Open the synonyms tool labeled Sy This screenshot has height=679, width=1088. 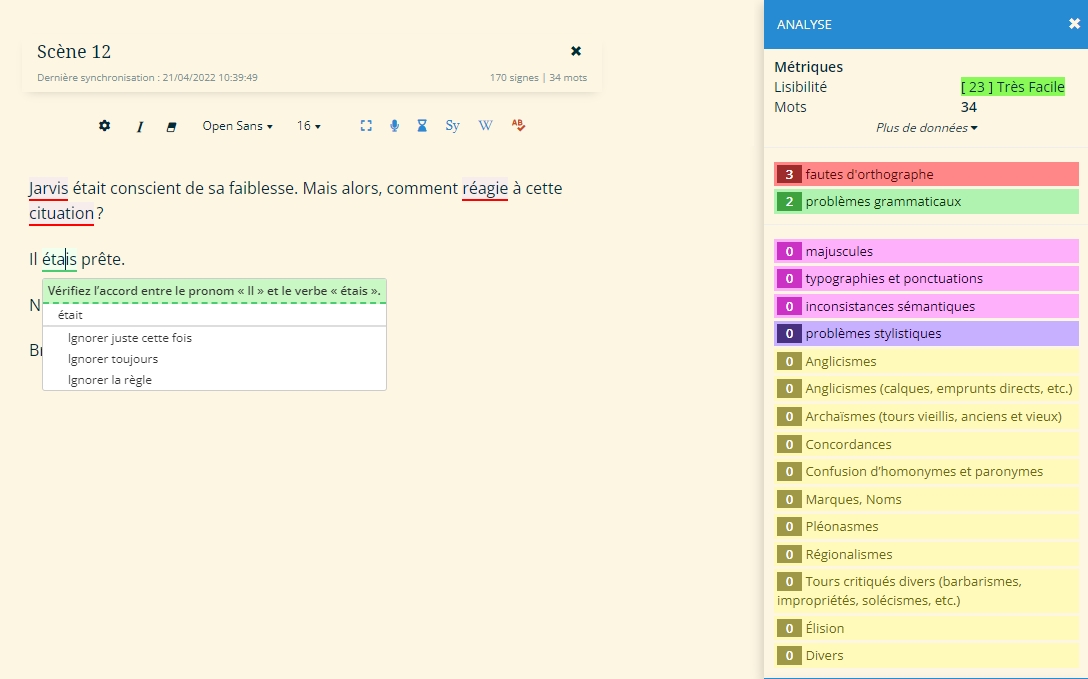452,126
